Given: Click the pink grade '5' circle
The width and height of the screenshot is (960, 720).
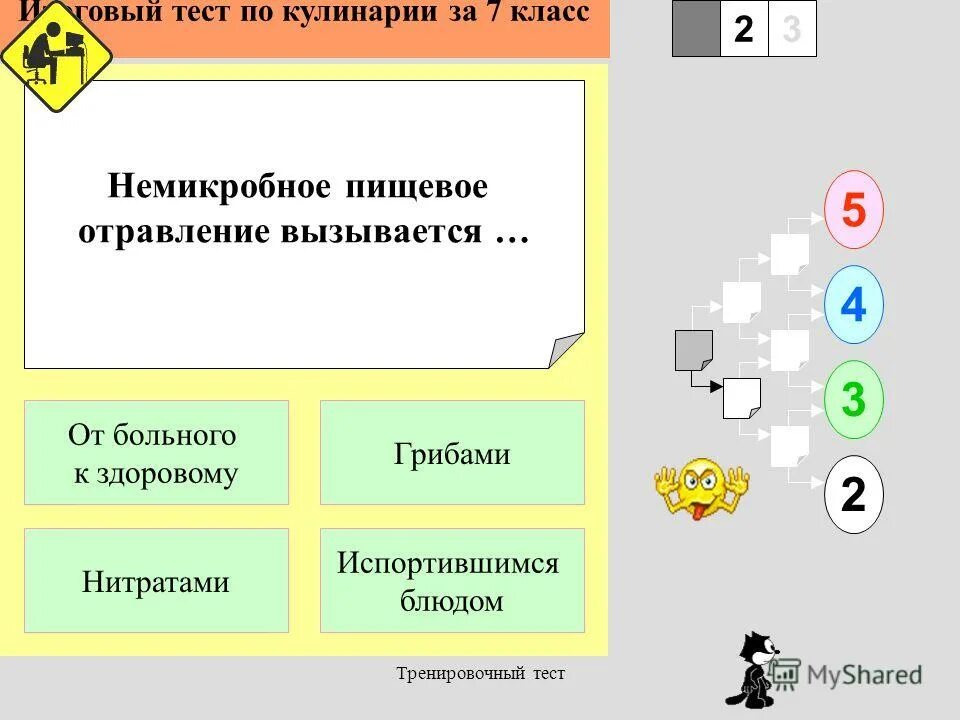Looking at the screenshot, I should [x=851, y=211].
